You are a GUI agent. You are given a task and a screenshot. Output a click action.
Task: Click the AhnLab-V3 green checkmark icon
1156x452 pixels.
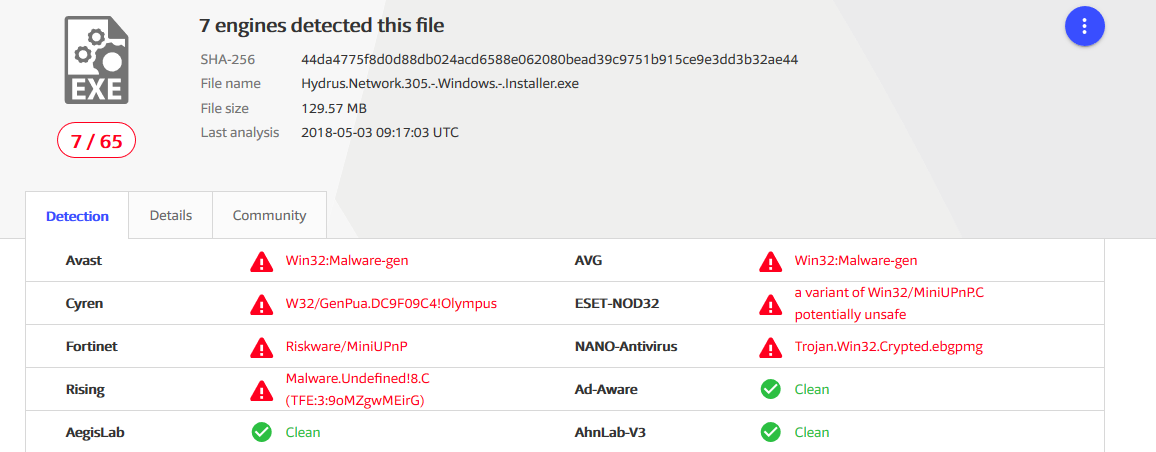pos(770,432)
